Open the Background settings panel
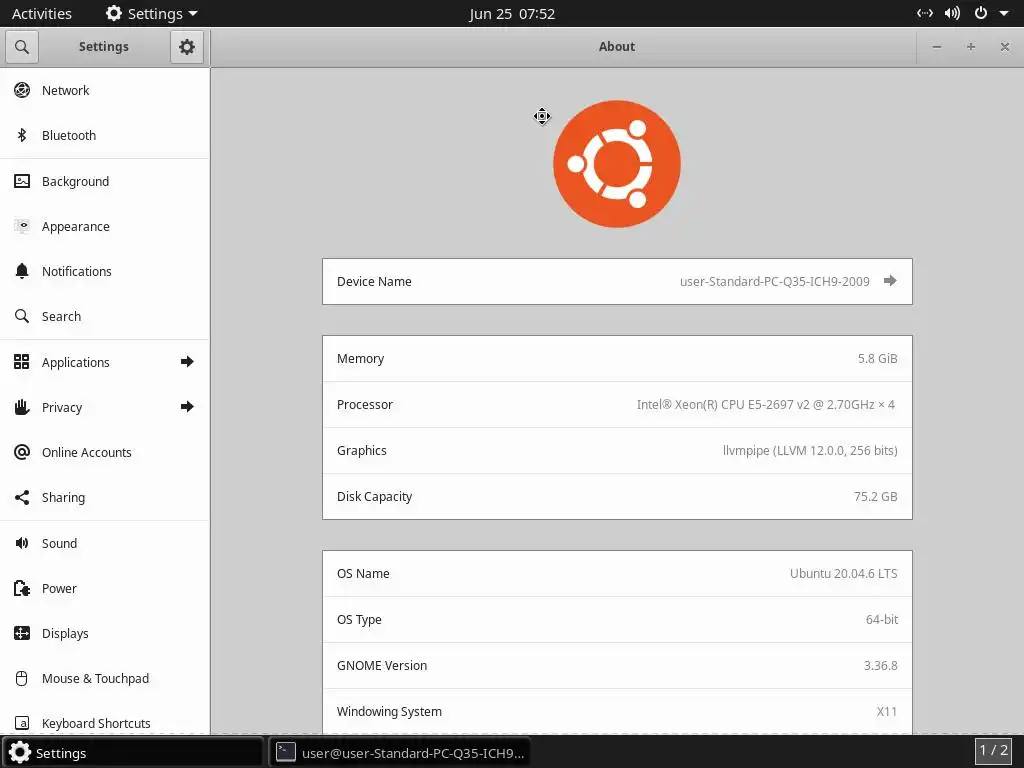 pos(105,181)
